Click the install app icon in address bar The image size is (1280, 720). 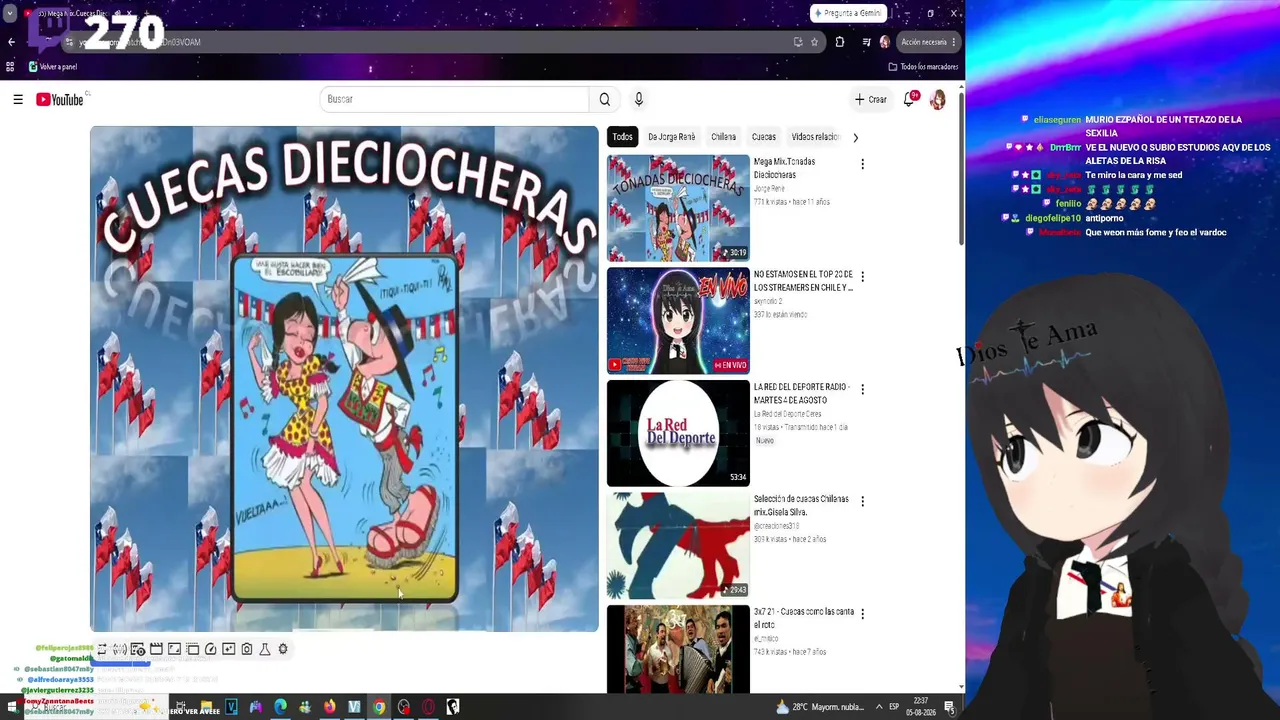pyautogui.click(x=797, y=42)
